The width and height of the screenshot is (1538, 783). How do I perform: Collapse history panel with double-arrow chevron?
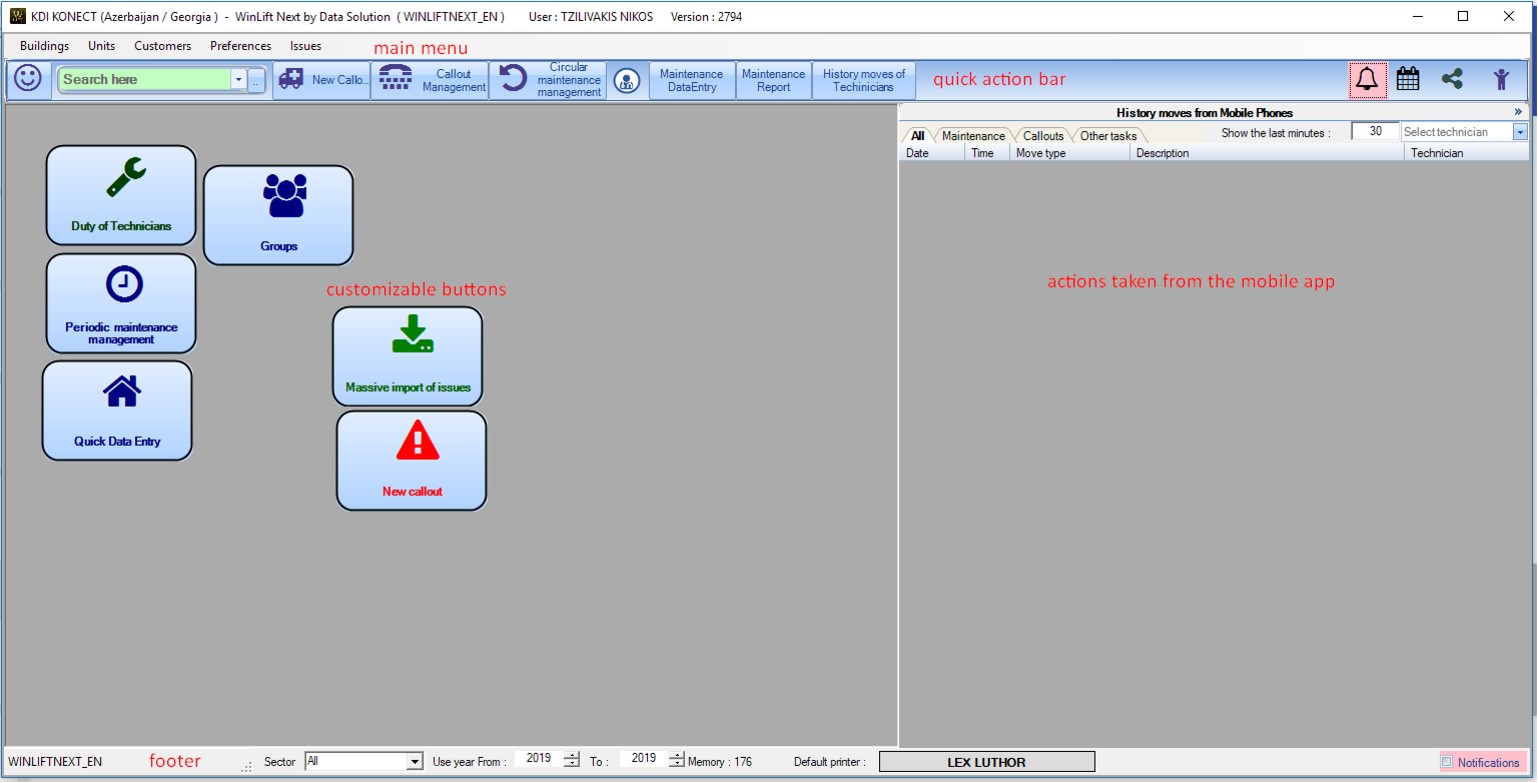pyautogui.click(x=1518, y=112)
